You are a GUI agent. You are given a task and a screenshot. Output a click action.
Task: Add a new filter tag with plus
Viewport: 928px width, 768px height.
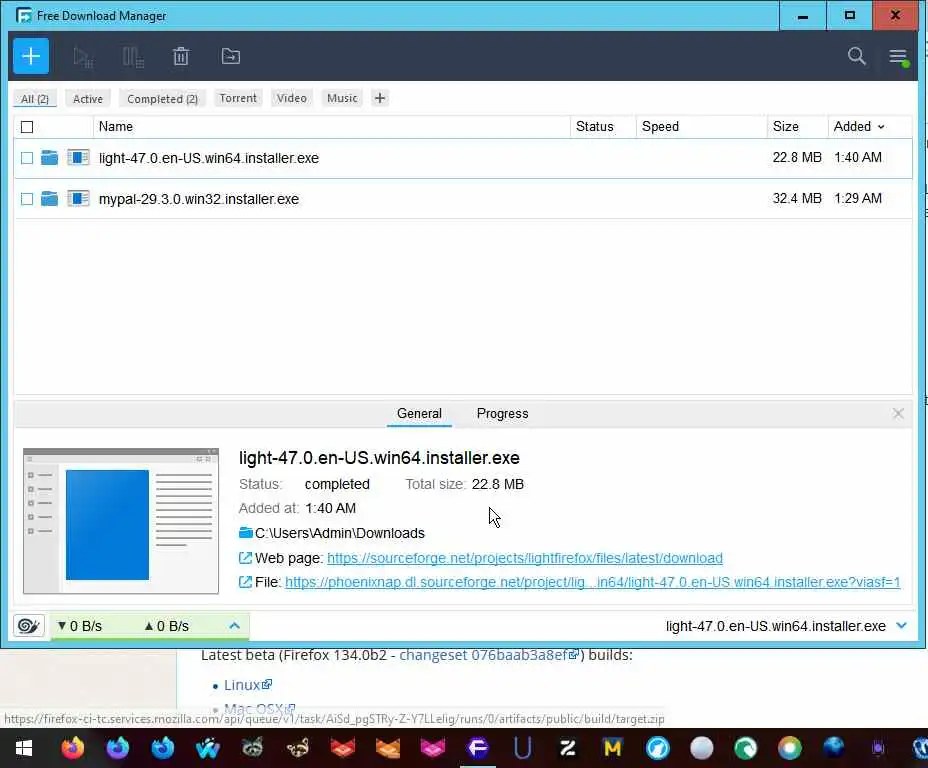[380, 98]
